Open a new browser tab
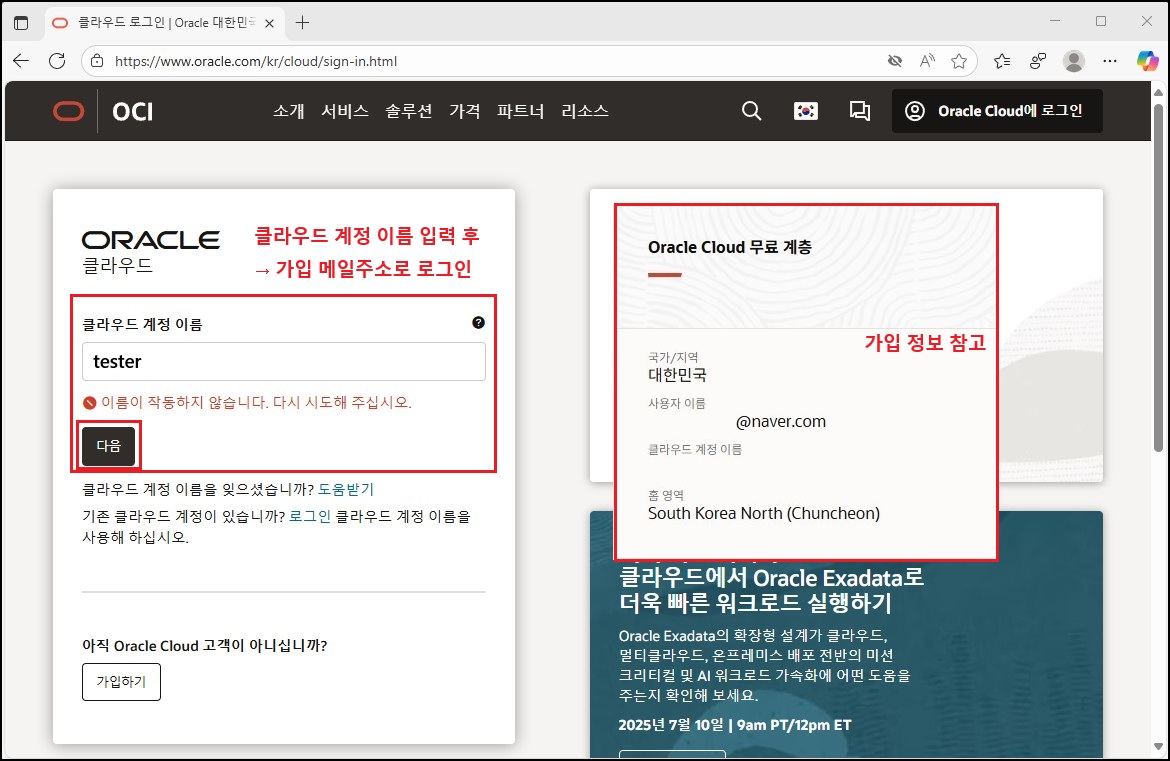Screen dimensions: 1170x761 pyautogui.click(x=302, y=23)
